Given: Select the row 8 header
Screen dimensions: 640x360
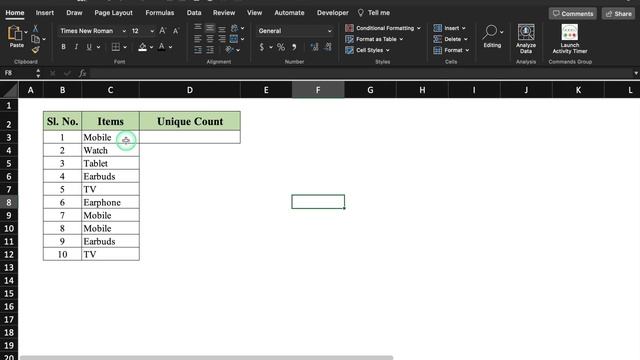Looking at the screenshot, I should click(9, 202).
